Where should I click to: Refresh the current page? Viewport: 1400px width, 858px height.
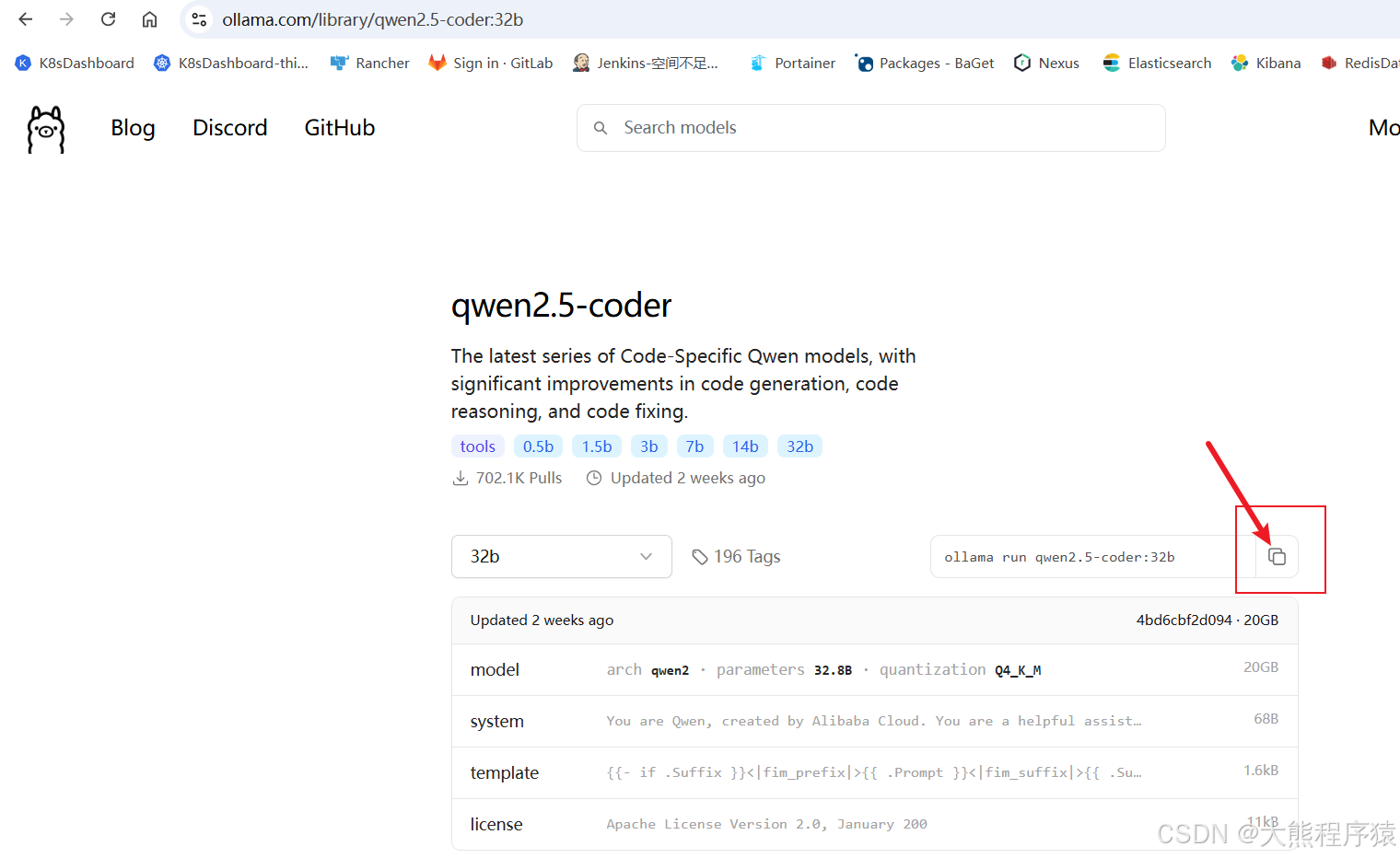click(x=108, y=19)
